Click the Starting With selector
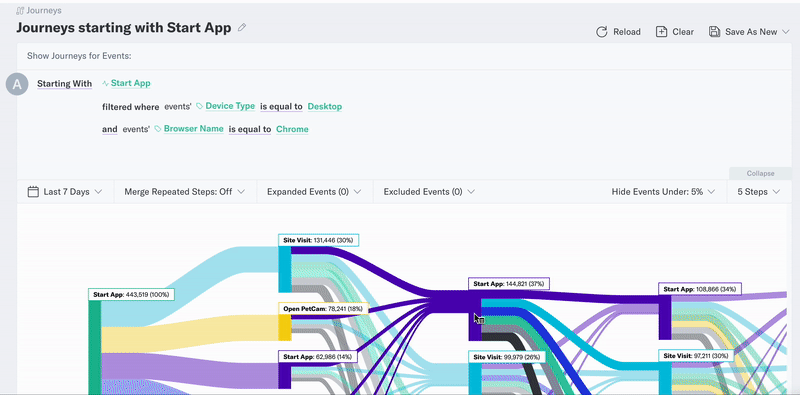800x395 pixels. coord(64,84)
